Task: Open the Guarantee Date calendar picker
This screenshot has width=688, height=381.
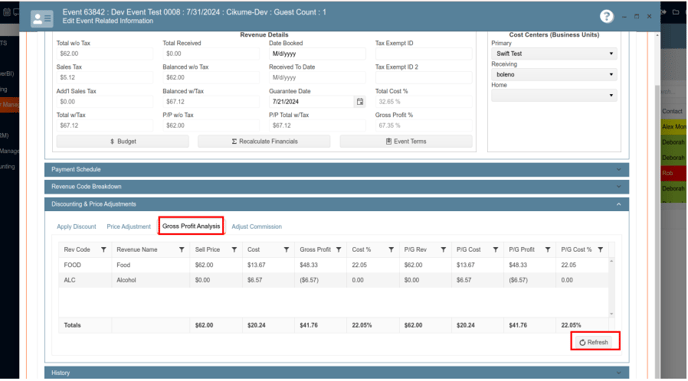Action: coord(360,101)
